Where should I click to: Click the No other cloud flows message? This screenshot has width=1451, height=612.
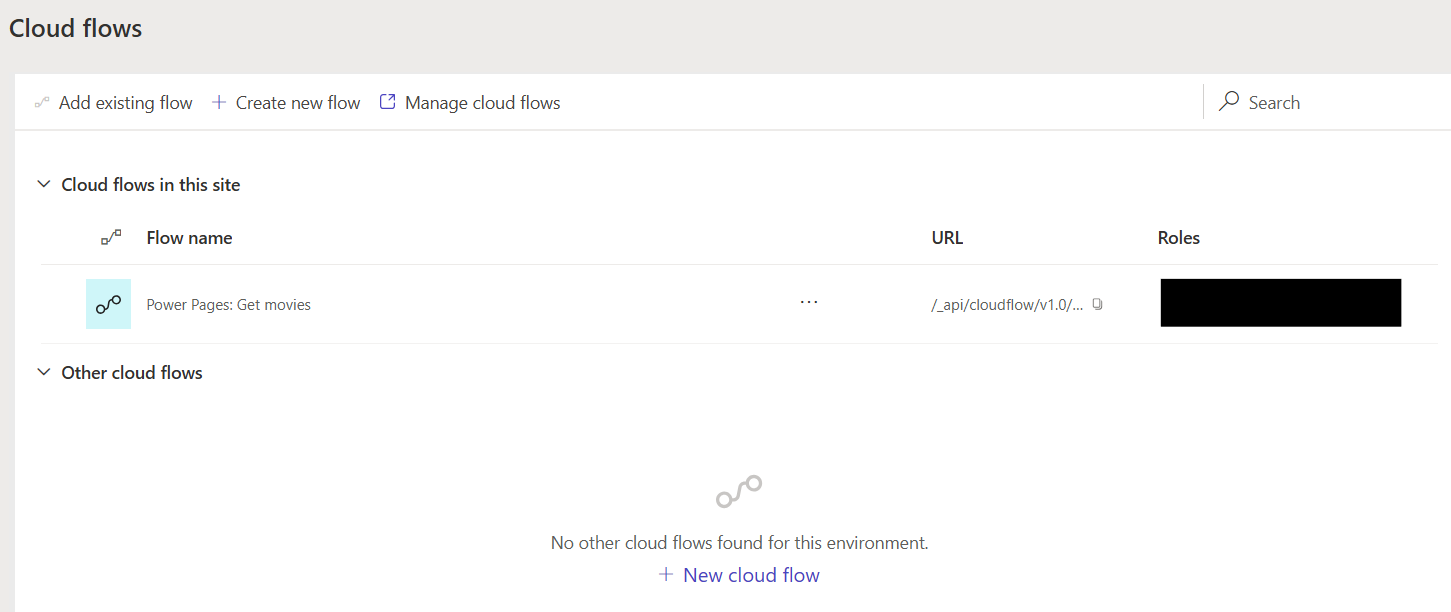pyautogui.click(x=740, y=543)
